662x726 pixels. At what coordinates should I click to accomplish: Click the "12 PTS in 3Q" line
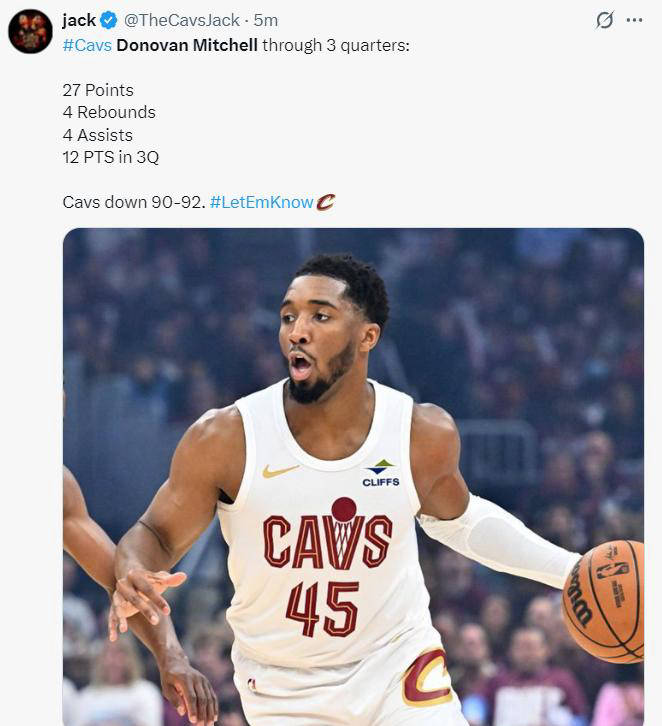[110, 157]
